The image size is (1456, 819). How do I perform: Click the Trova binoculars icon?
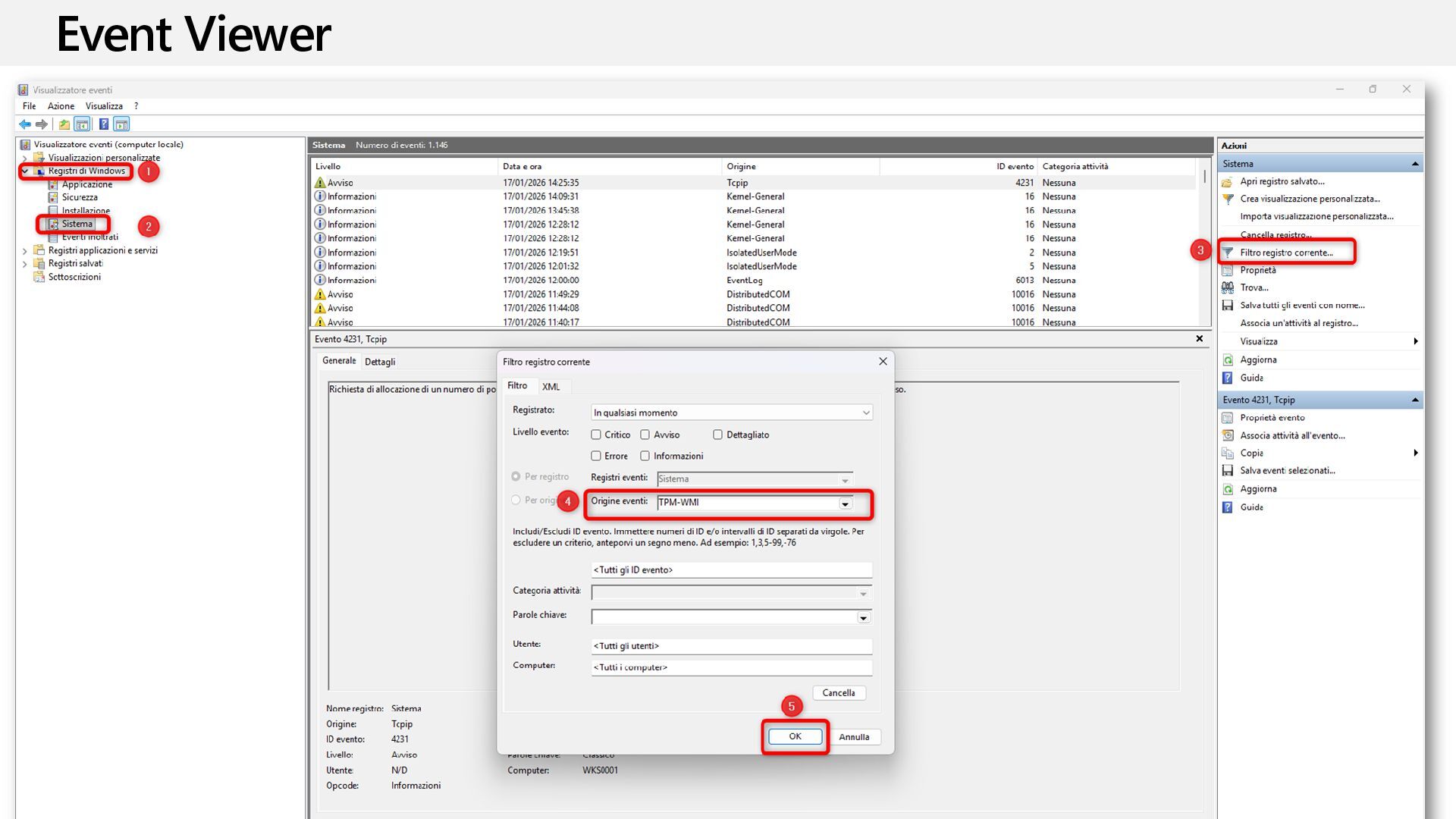pyautogui.click(x=1228, y=287)
